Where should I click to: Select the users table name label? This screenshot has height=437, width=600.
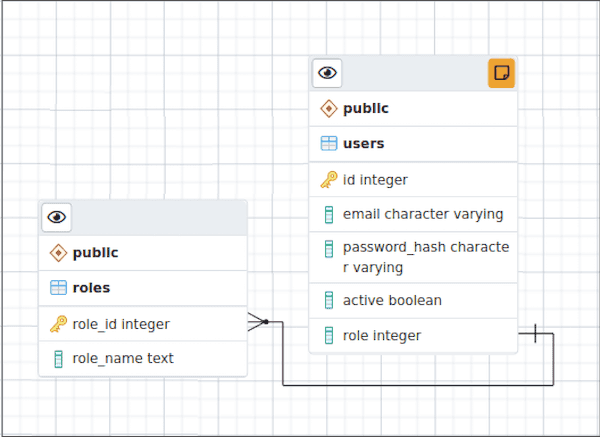click(363, 143)
